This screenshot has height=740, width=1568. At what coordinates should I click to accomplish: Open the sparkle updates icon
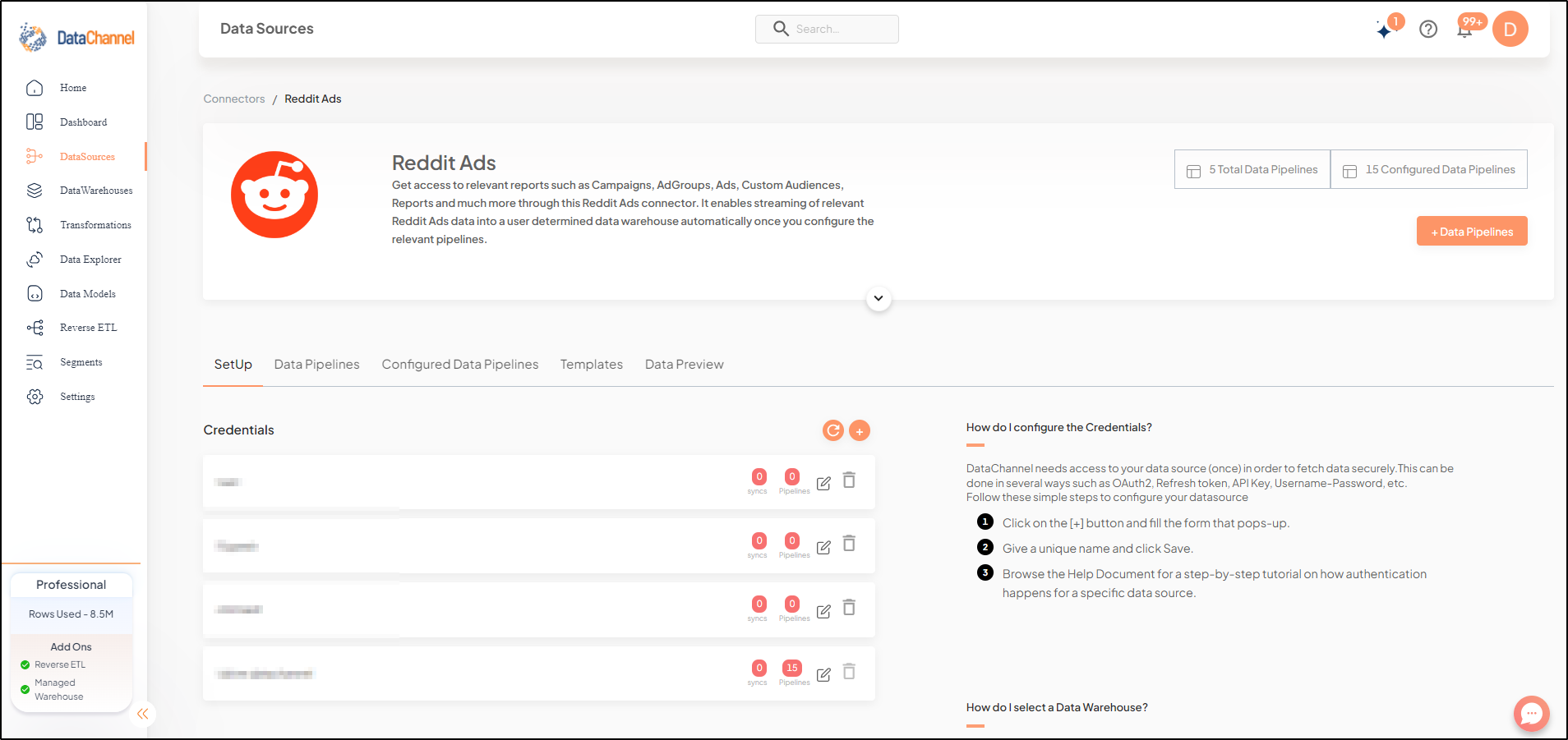(1386, 30)
